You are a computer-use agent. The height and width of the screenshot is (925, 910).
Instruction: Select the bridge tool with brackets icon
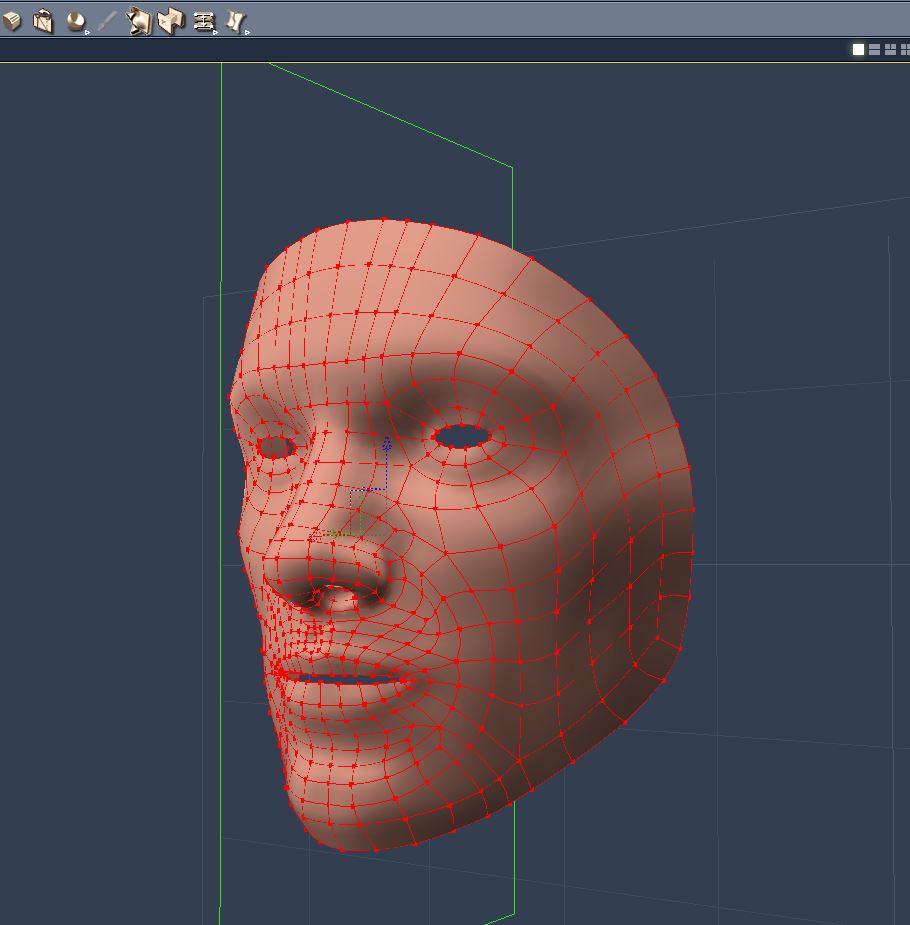(x=203, y=21)
